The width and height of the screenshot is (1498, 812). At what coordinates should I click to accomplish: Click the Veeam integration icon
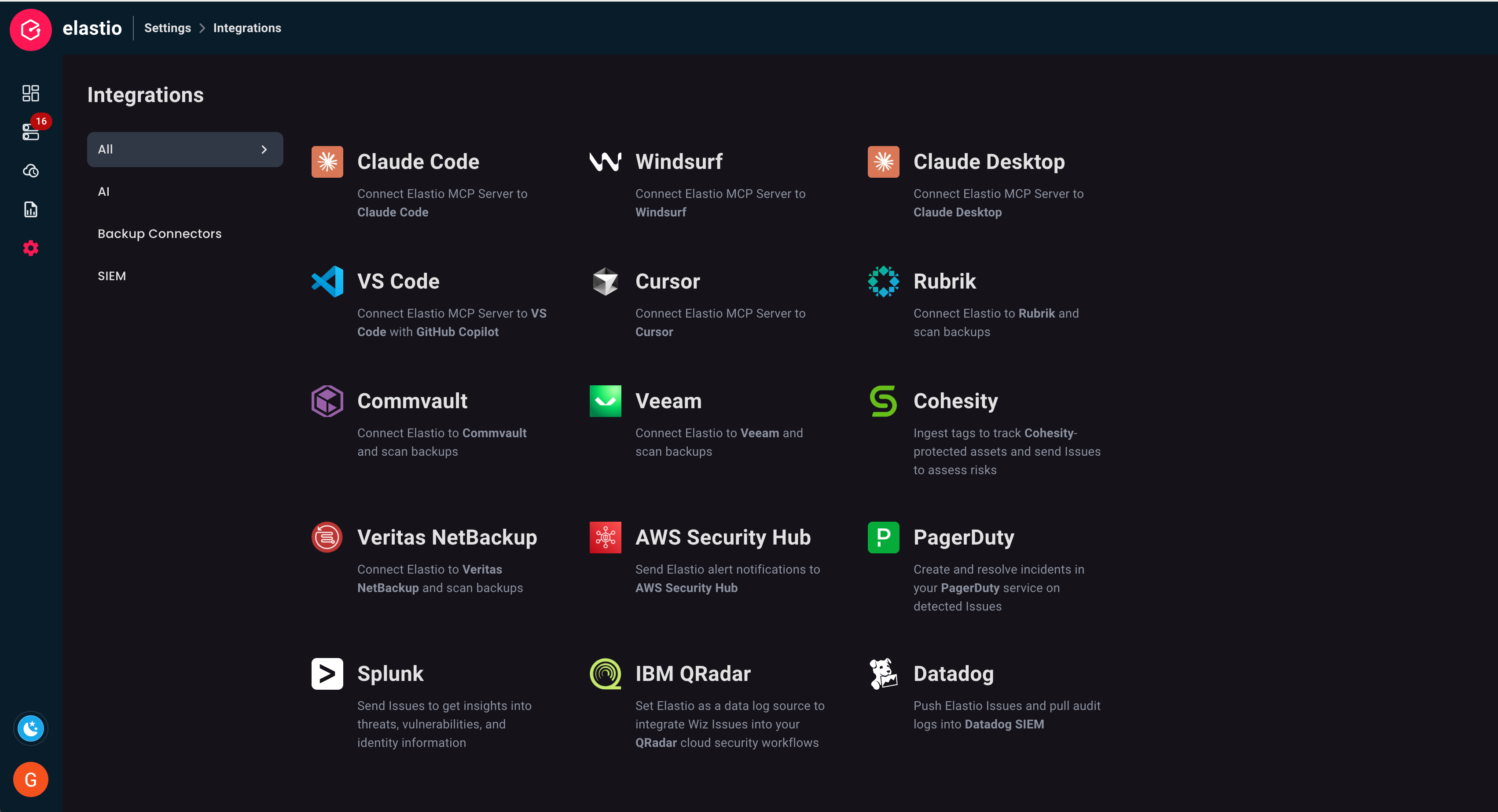point(605,400)
